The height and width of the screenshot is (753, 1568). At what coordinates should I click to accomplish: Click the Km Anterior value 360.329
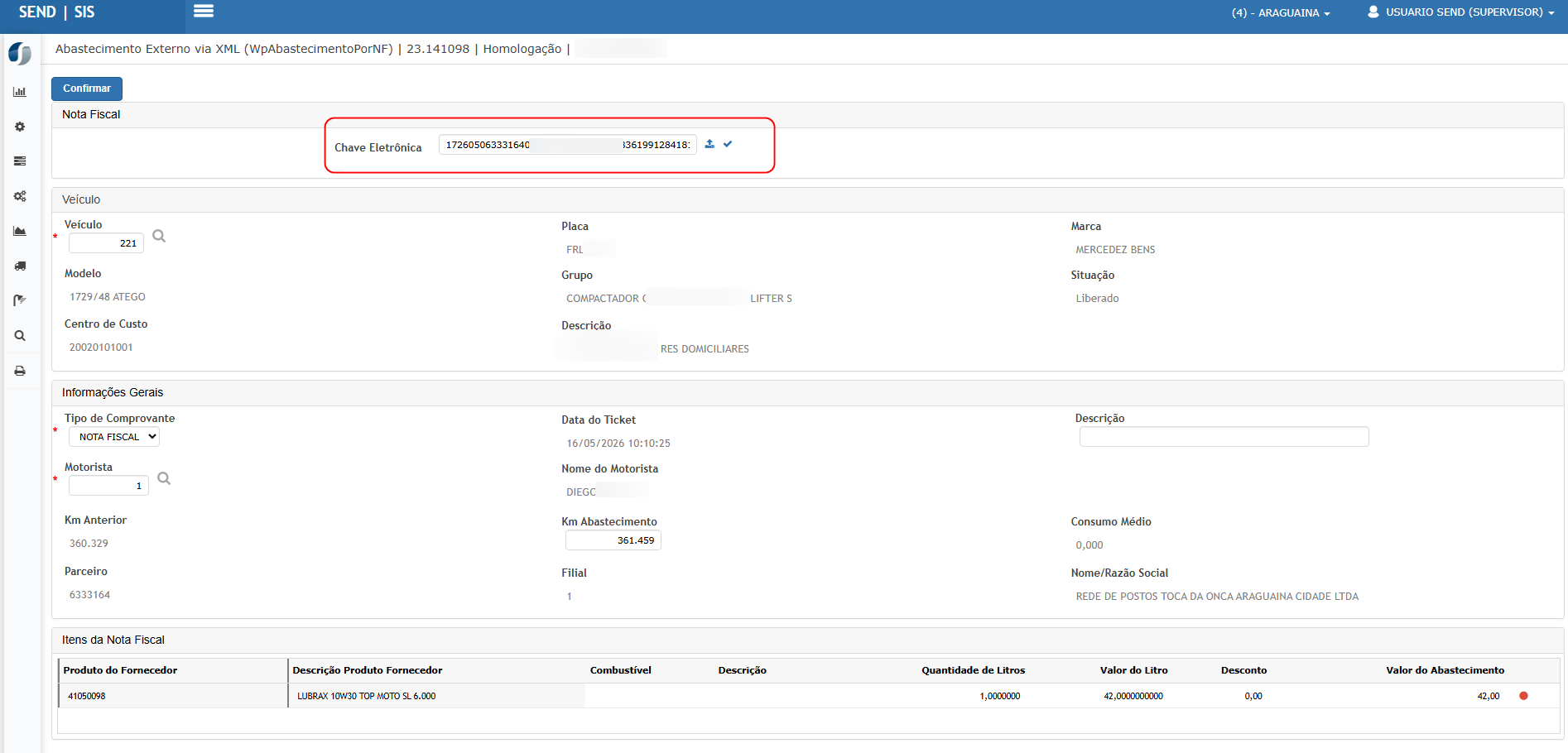89,544
